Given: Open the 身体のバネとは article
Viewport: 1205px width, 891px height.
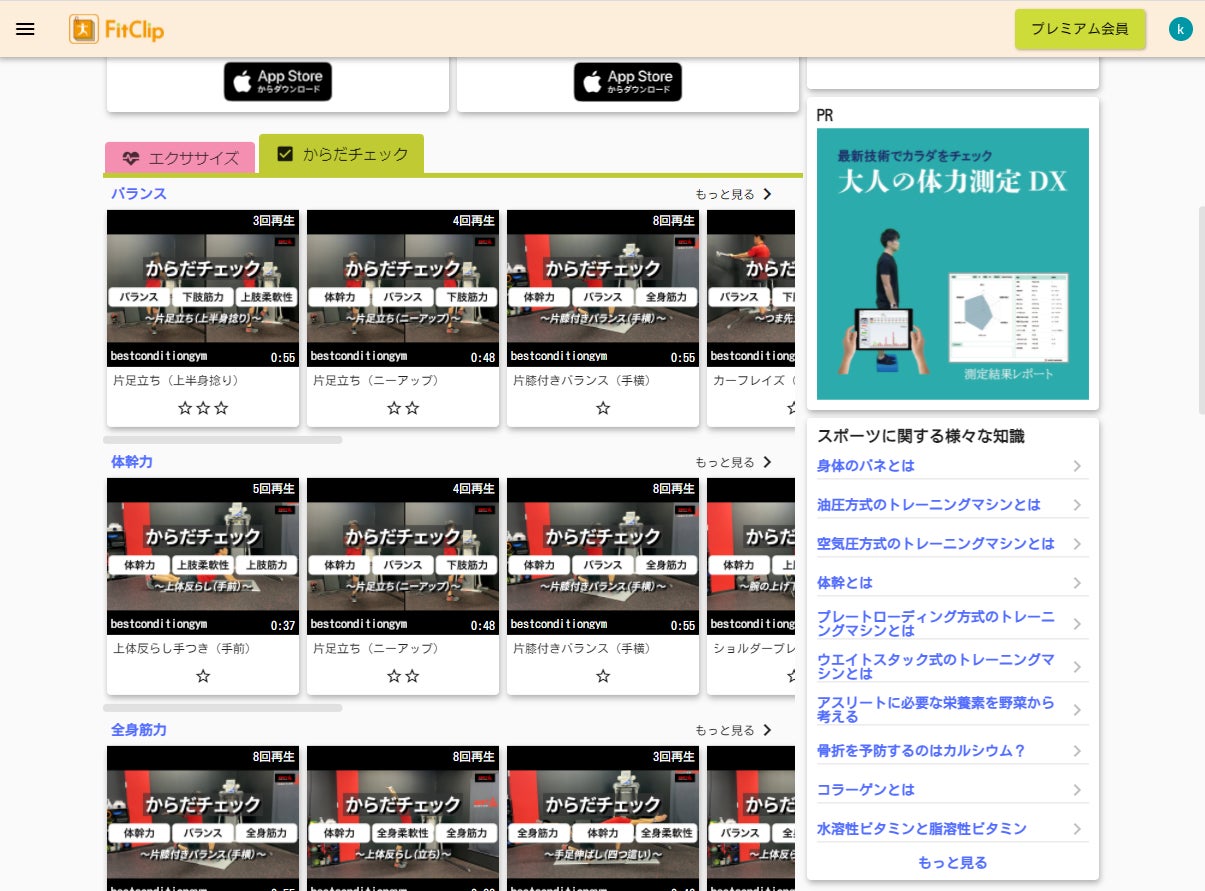Looking at the screenshot, I should coord(866,466).
